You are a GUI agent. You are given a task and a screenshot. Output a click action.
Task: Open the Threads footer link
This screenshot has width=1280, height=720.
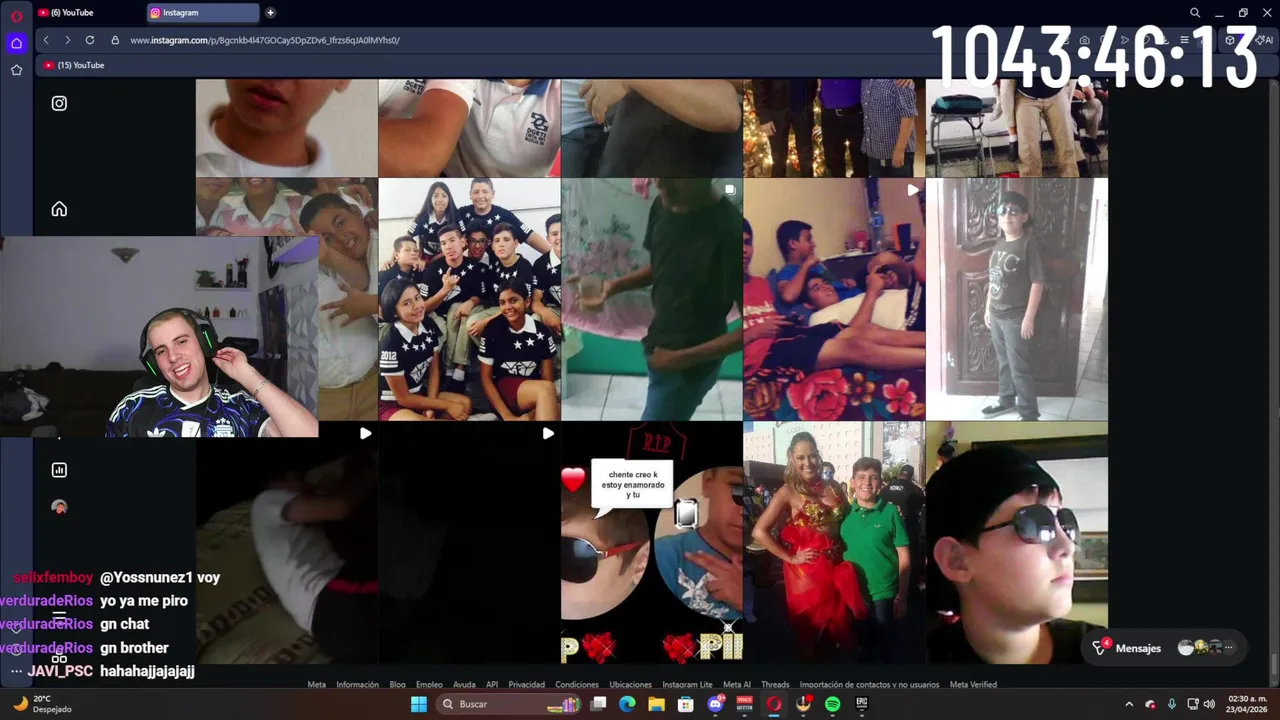pos(775,685)
